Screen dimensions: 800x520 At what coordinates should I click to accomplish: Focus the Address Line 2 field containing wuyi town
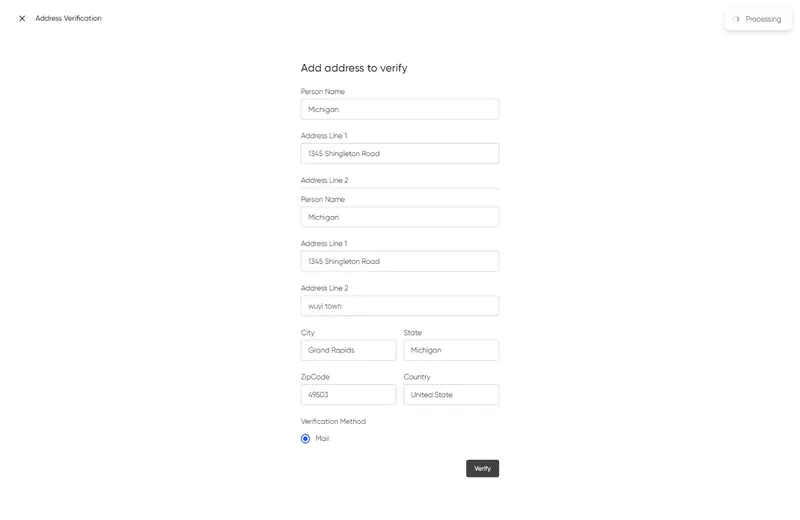coord(399,306)
